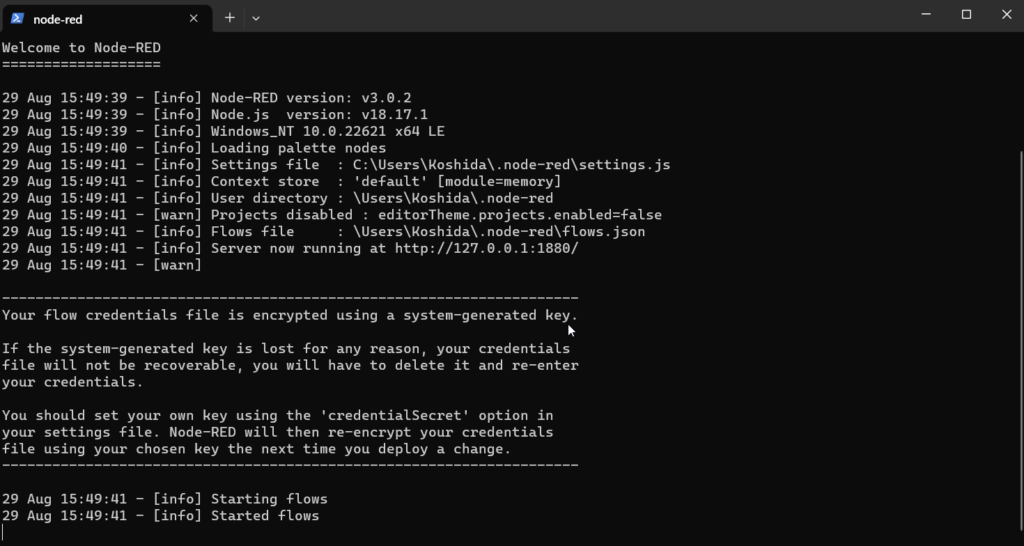The image size is (1024, 546).
Task: Click the http://127.0.0.1:1880/ server URL
Action: [x=486, y=248]
